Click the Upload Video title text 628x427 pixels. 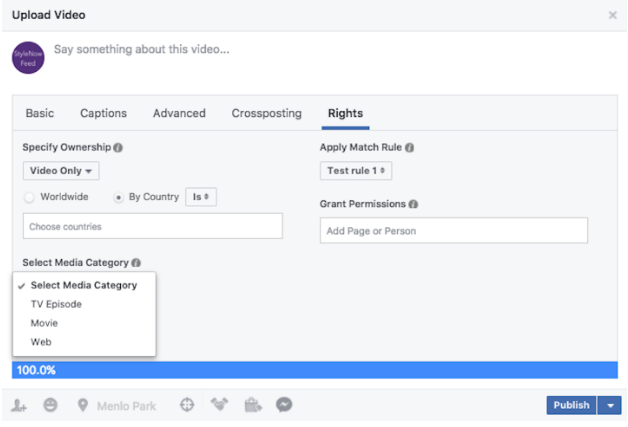click(48, 15)
